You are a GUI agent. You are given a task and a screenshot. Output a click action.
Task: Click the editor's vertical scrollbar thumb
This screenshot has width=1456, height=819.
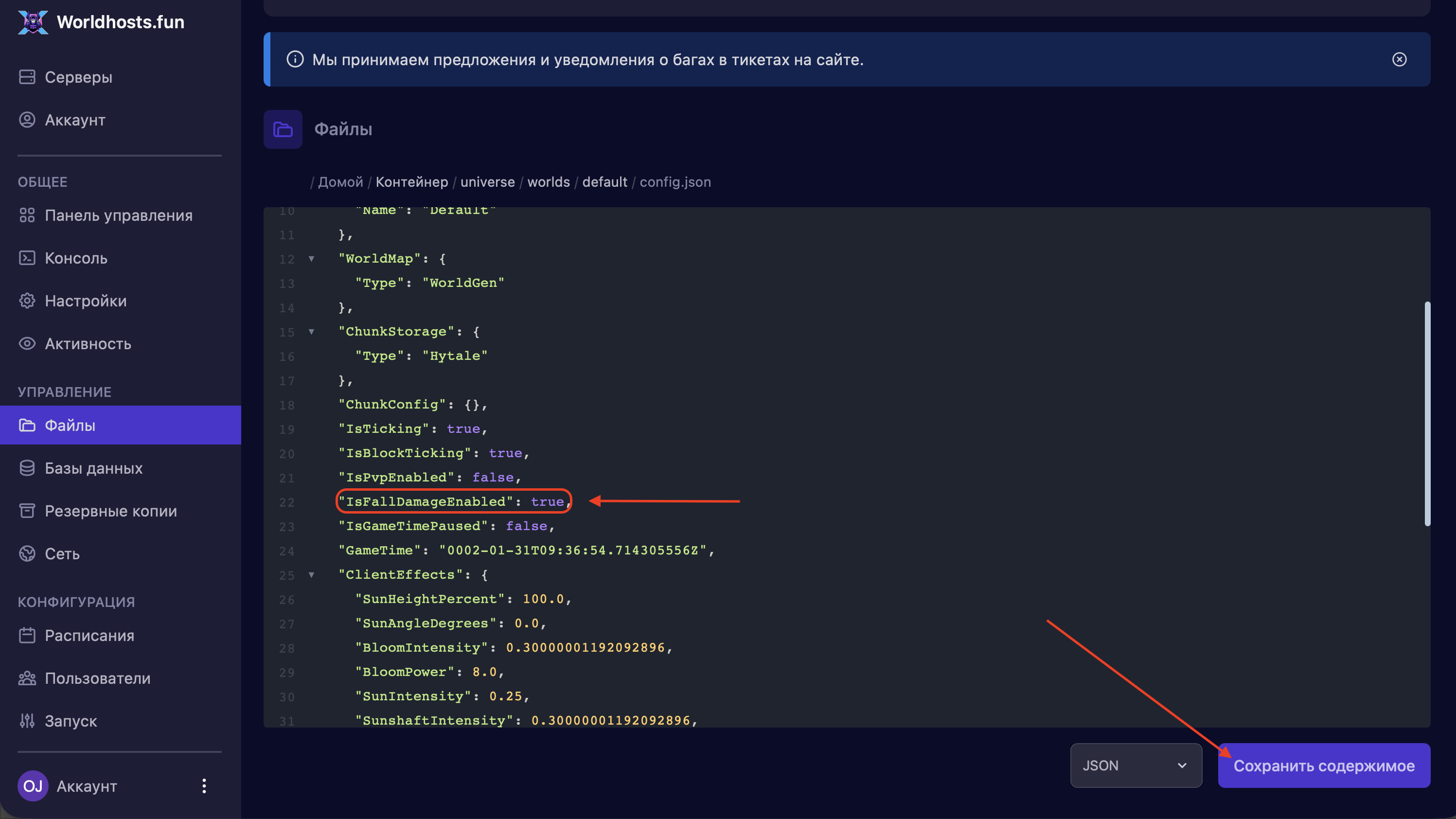tap(1427, 414)
